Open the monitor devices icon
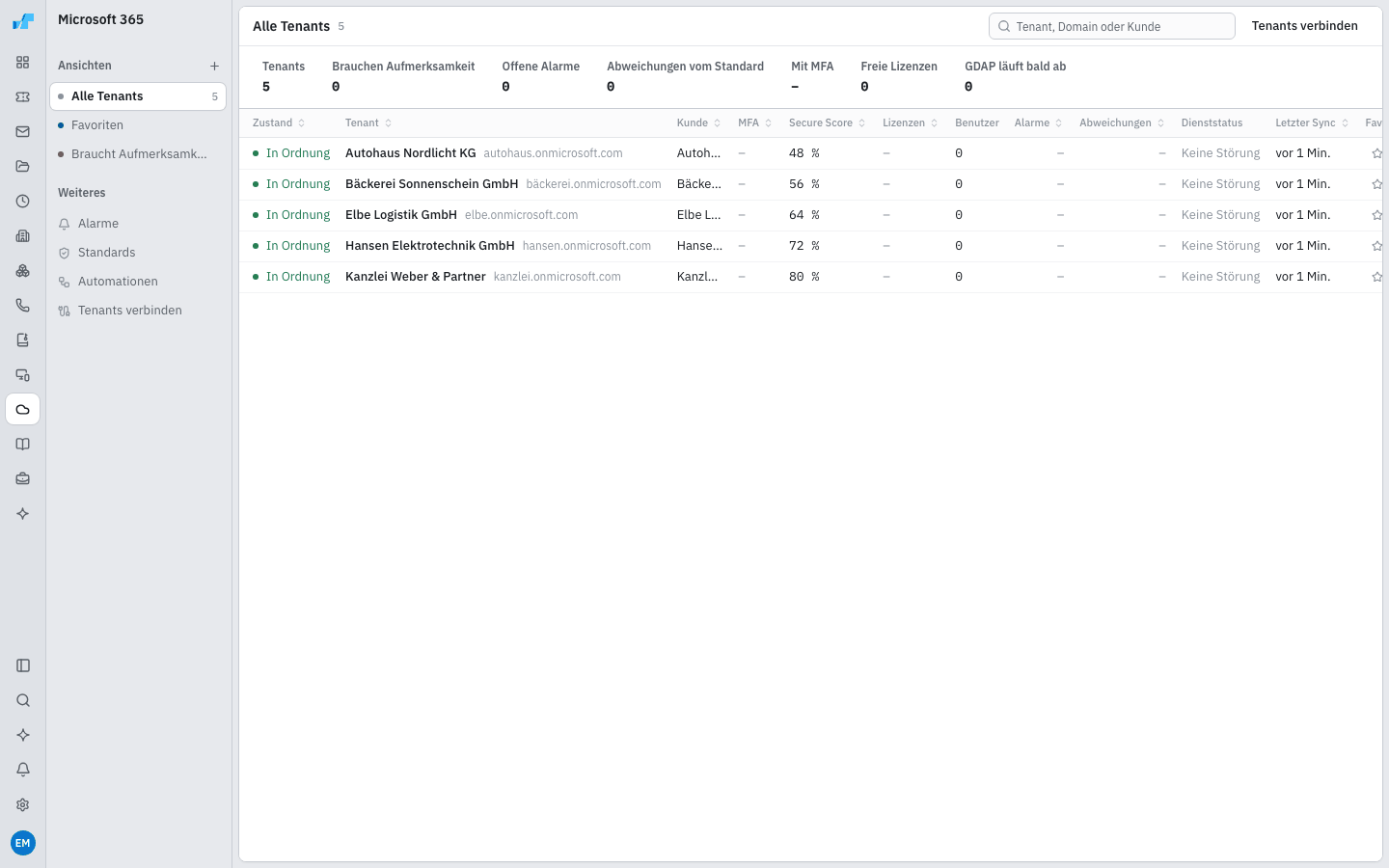1389x868 pixels. tap(23, 375)
